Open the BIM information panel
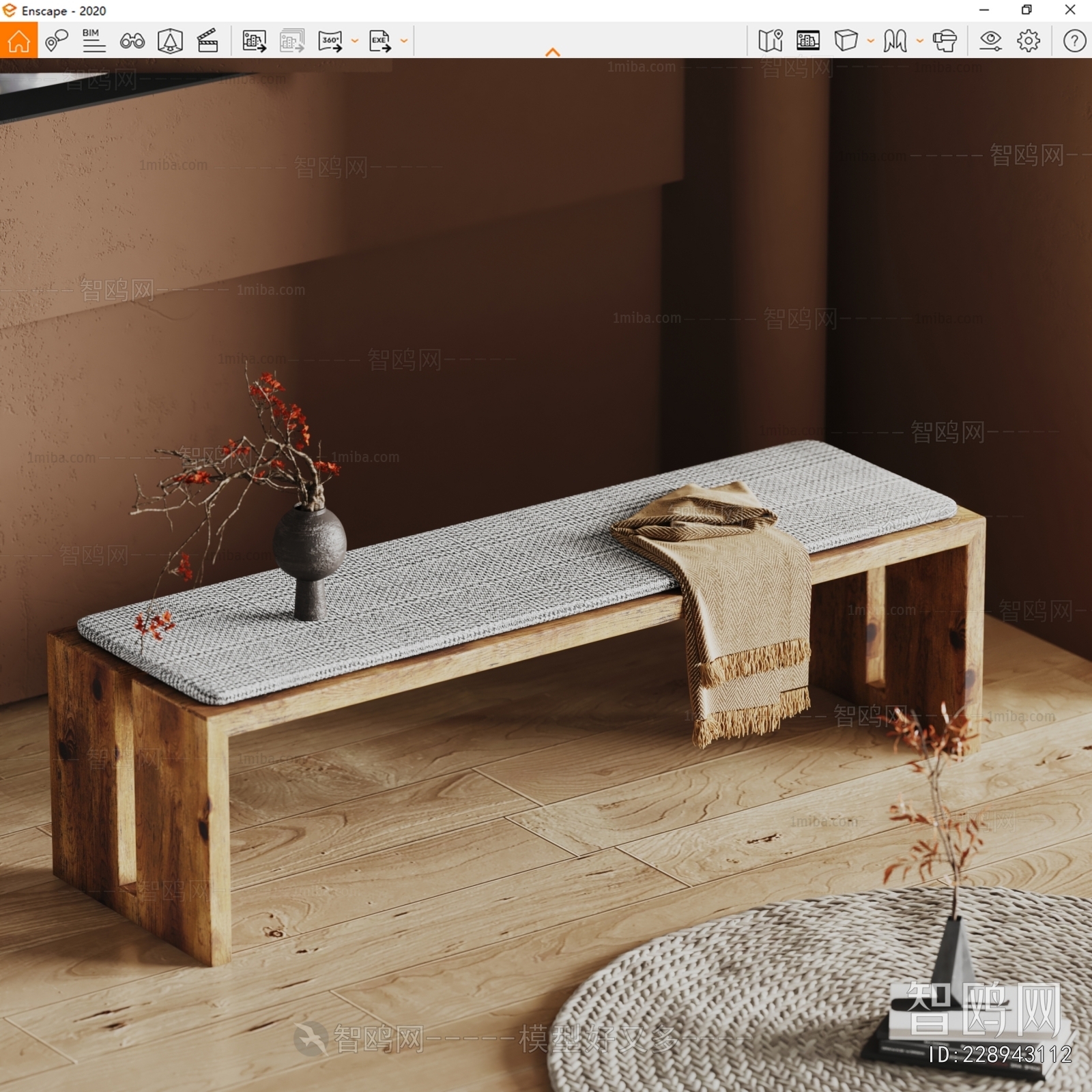 click(94, 41)
